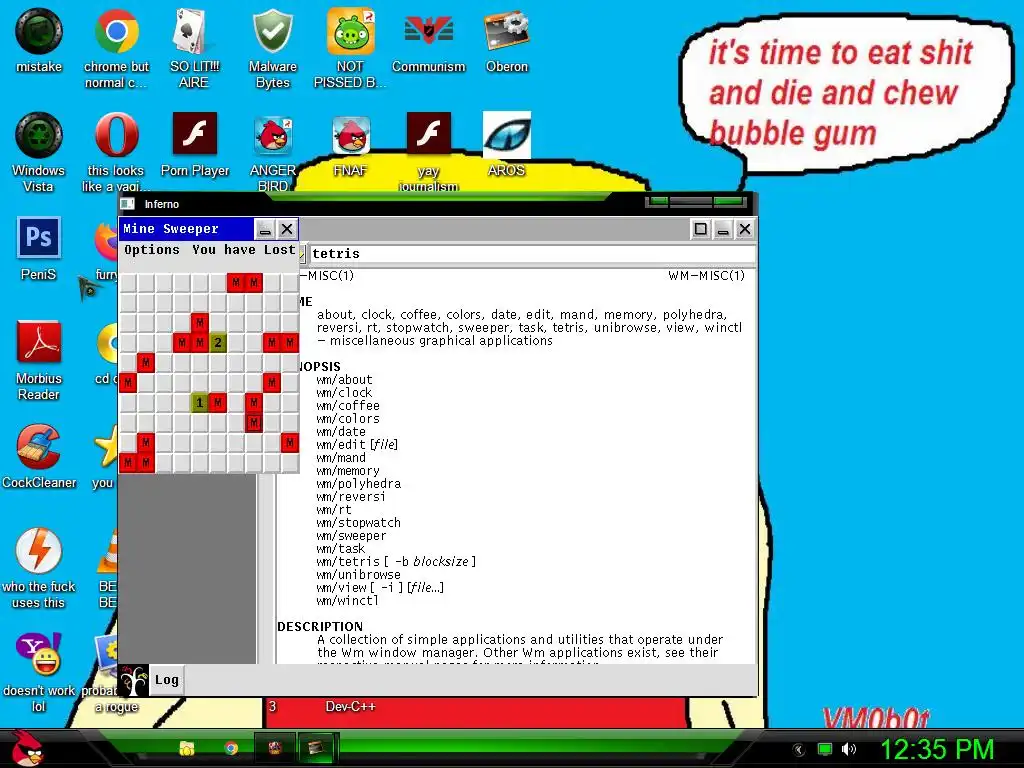Click the olive '2' minesweeper cell
The height and width of the screenshot is (768, 1024).
218,342
